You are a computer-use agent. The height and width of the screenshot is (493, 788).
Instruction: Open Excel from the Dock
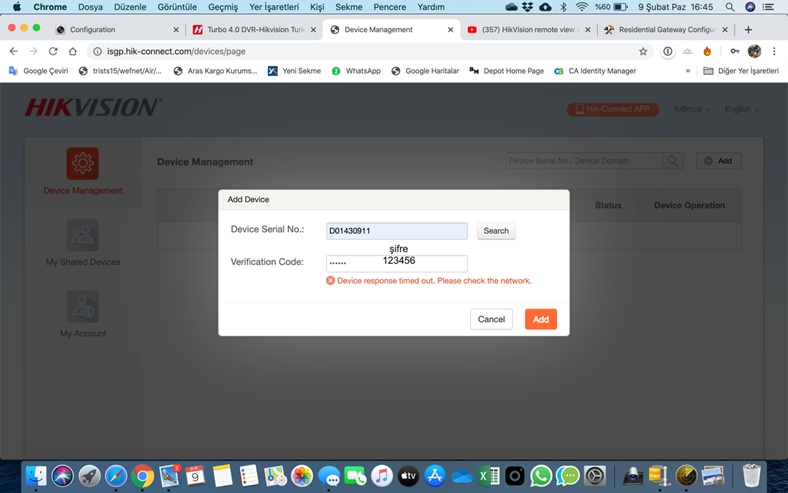[488, 476]
